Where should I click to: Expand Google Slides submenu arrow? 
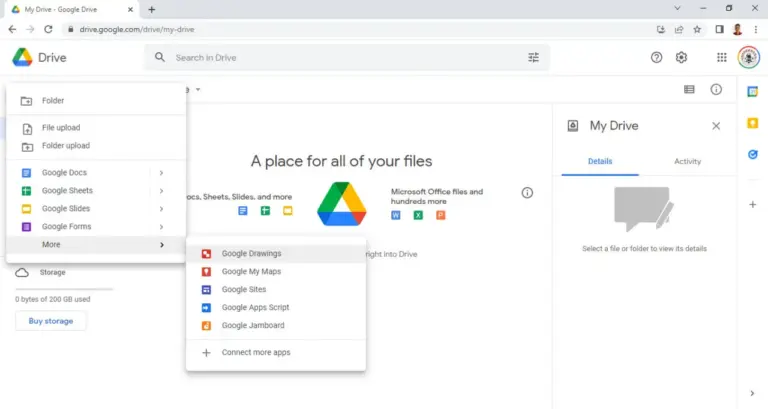click(x=161, y=209)
